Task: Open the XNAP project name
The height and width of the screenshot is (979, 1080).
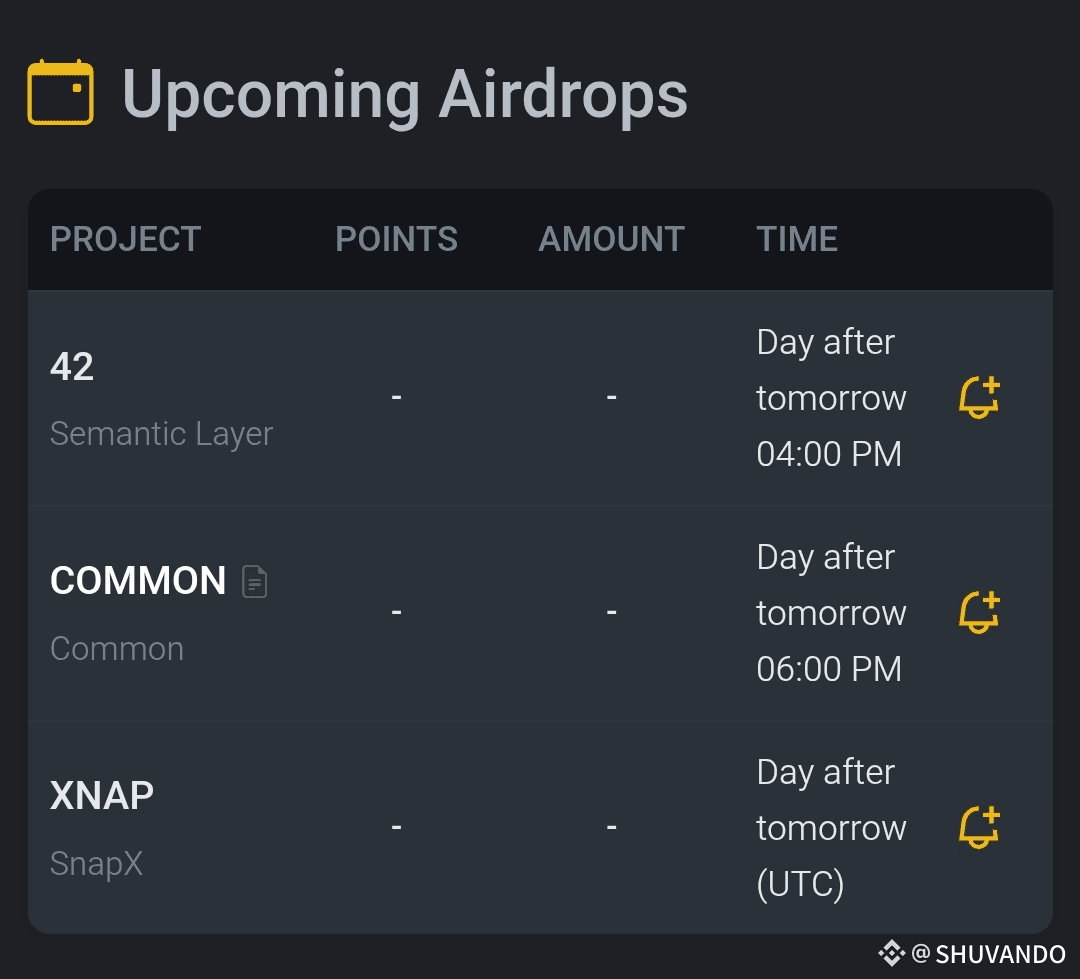Action: [x=102, y=796]
